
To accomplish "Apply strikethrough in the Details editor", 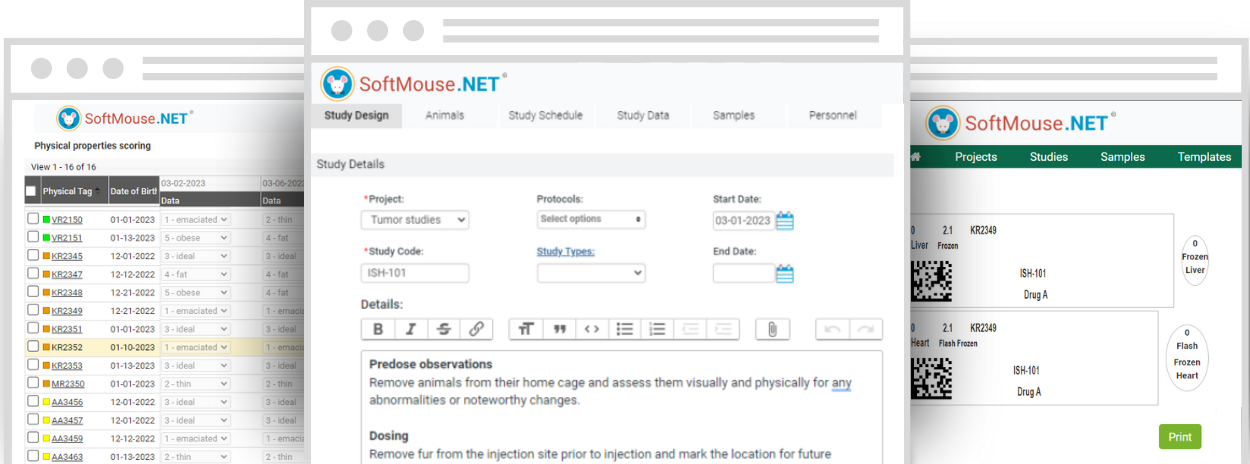I will (444, 329).
